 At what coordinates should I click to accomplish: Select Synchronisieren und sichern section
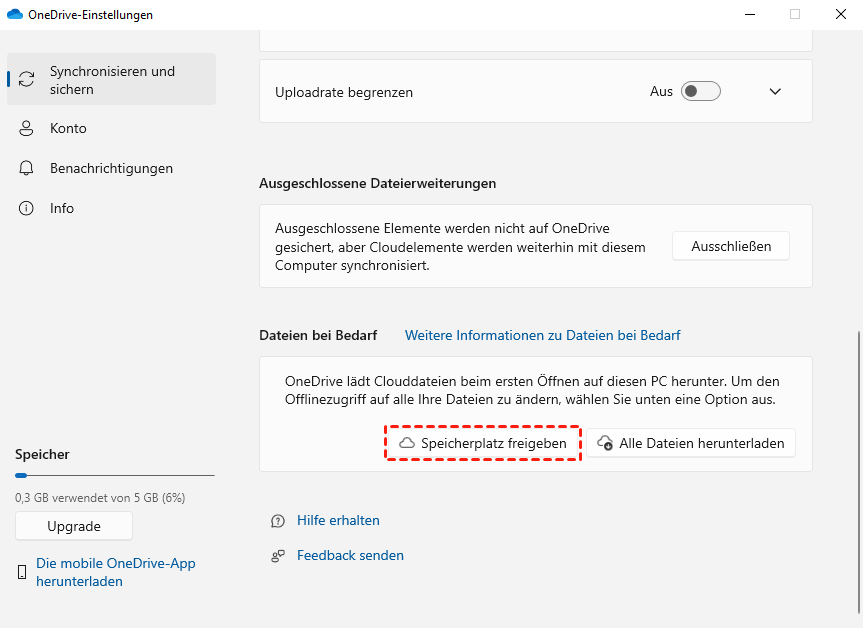[x=112, y=80]
